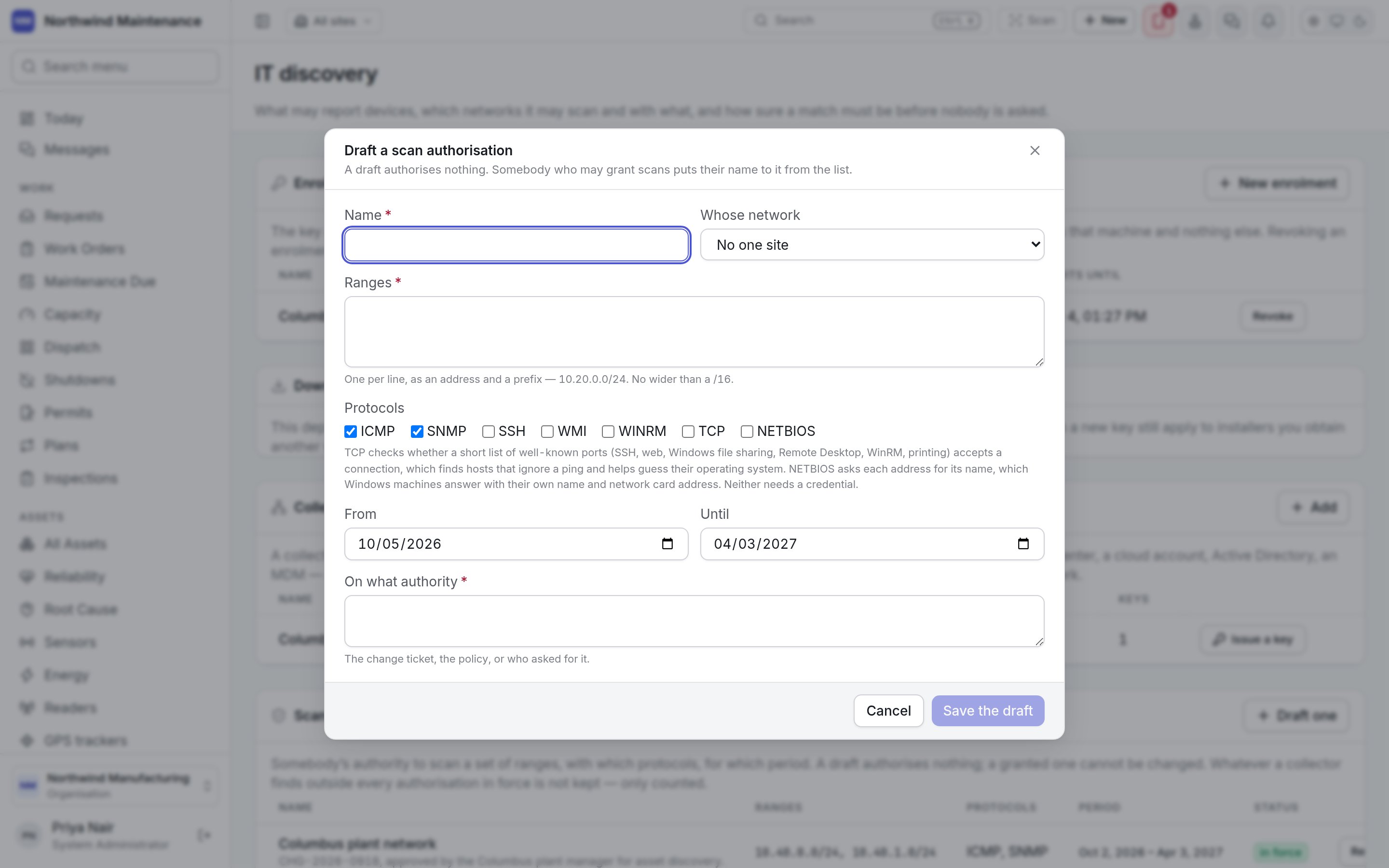This screenshot has width=1389, height=868.
Task: Enable the SSH protocol checkbox
Action: click(489, 432)
